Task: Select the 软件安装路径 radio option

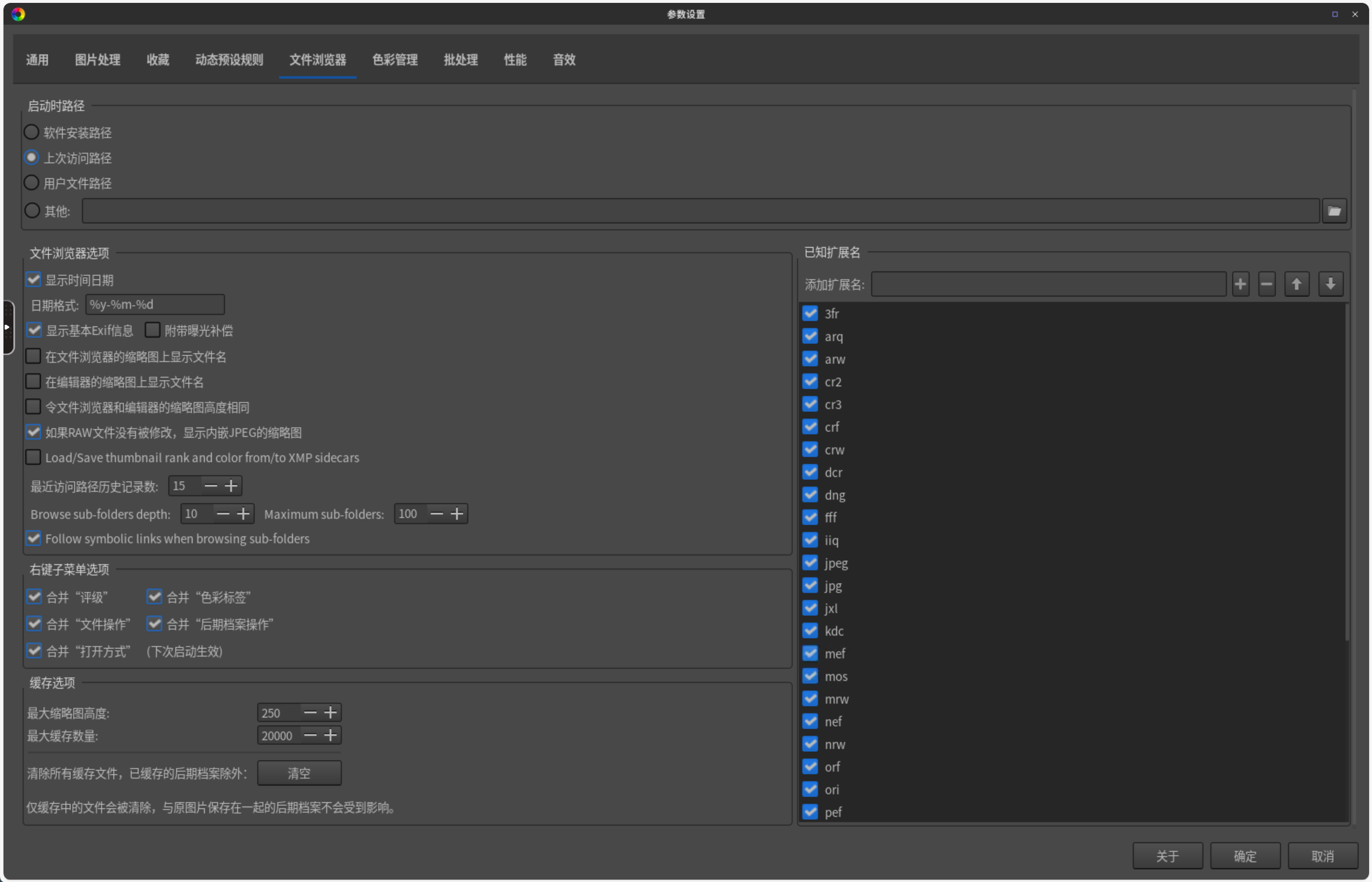Action: 32,132
